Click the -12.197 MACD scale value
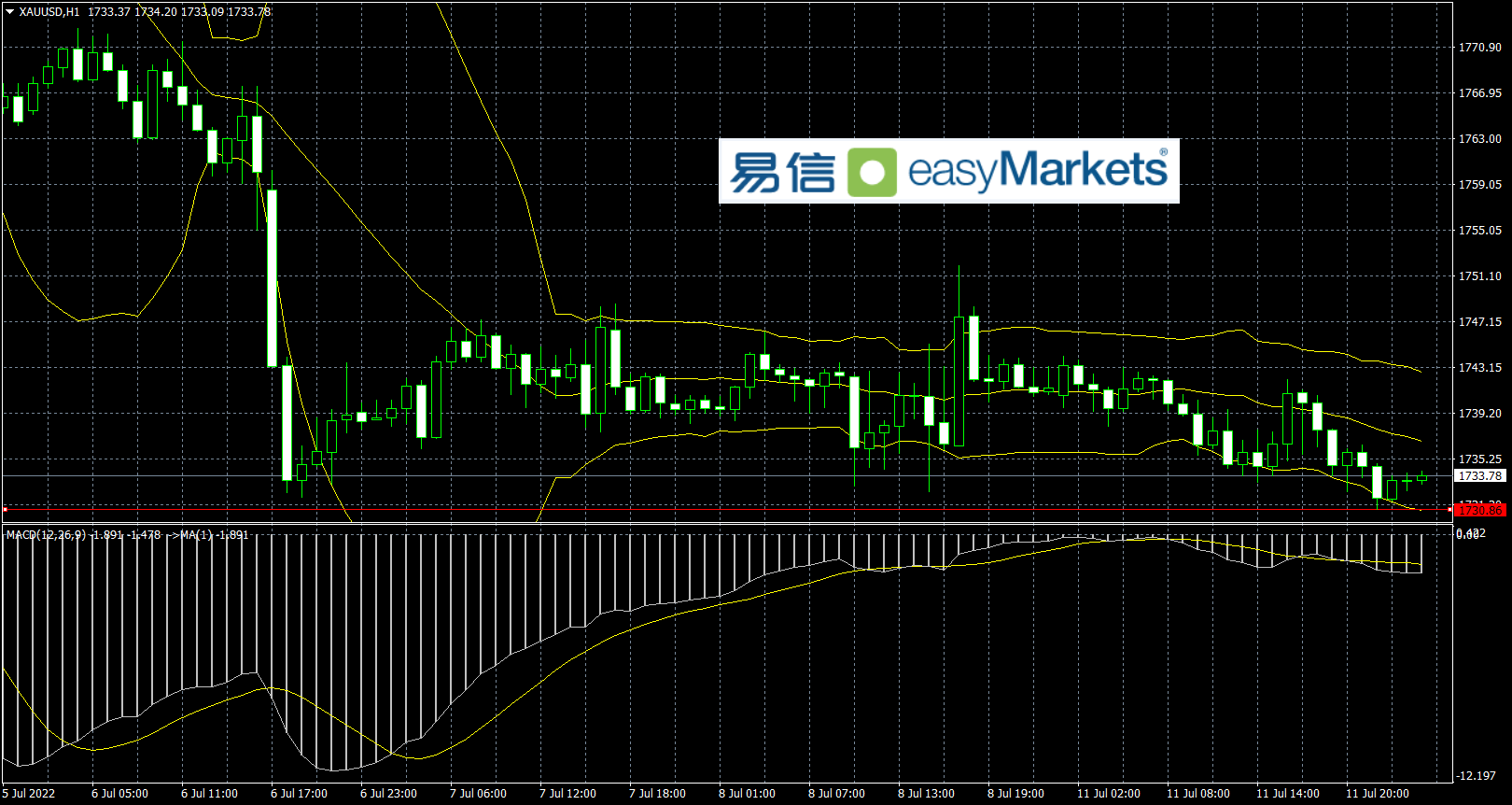 coord(1477,776)
